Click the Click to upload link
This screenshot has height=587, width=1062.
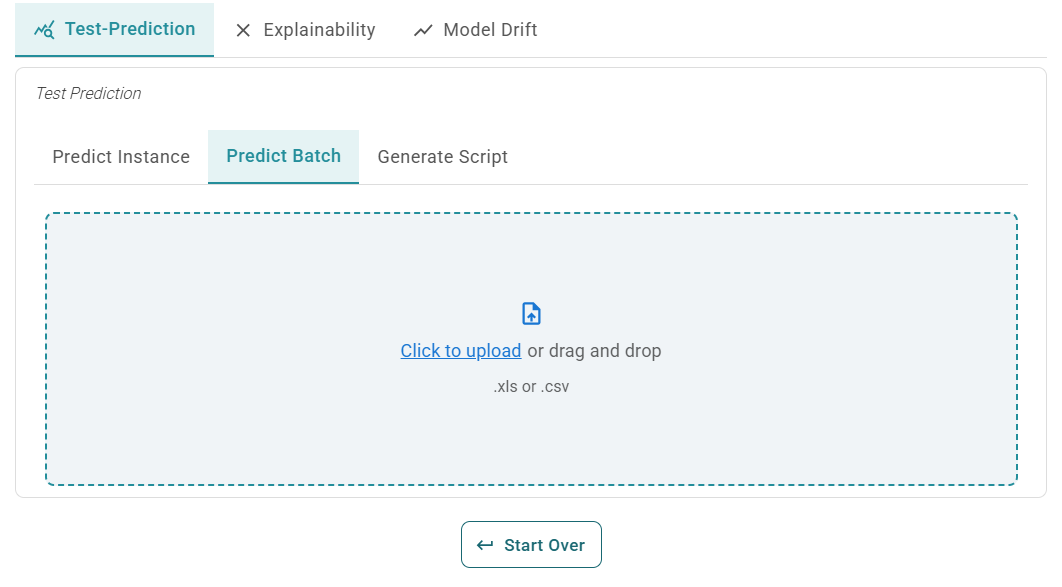460,351
